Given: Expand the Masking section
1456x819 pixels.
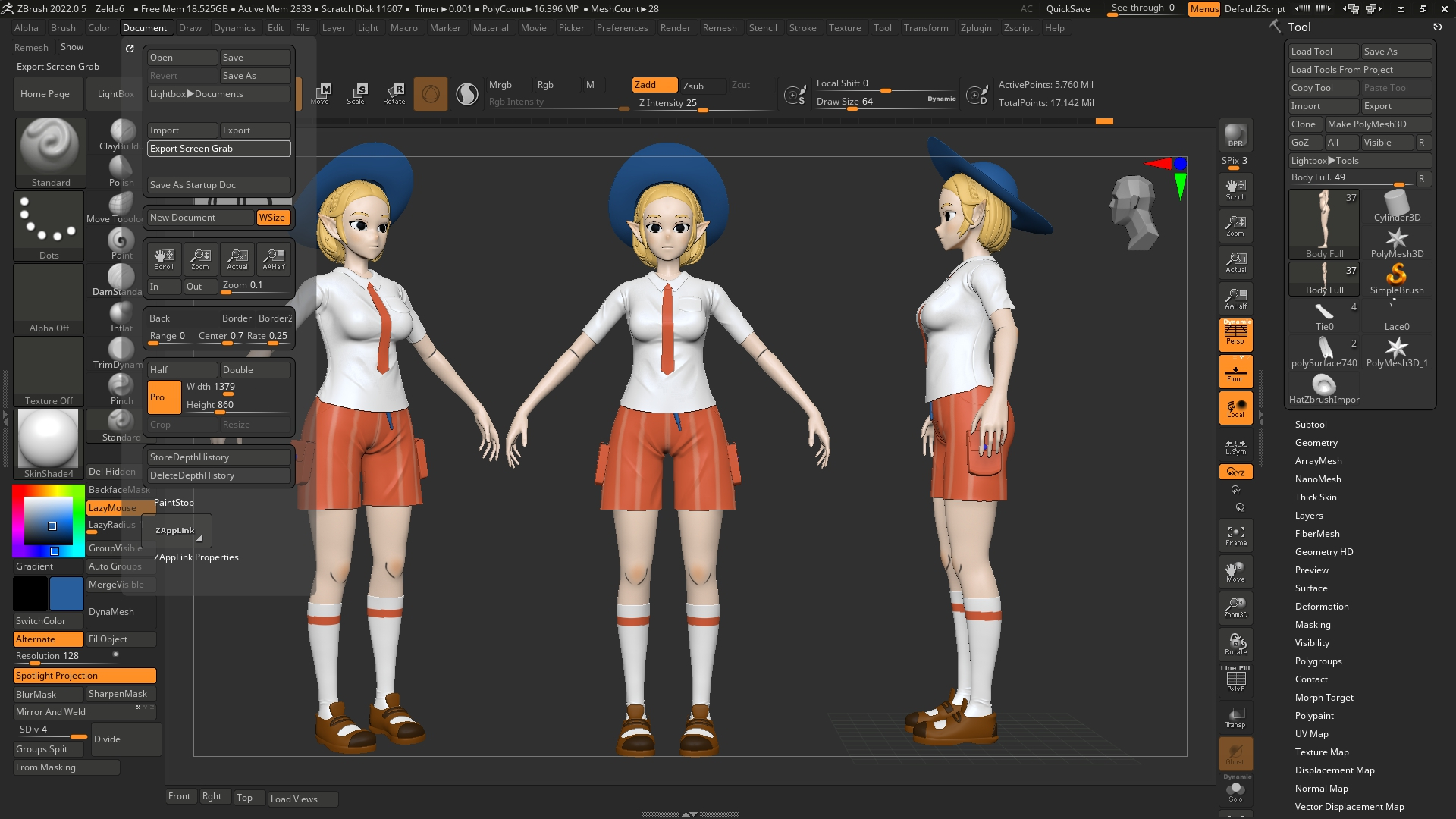Looking at the screenshot, I should [x=1313, y=625].
